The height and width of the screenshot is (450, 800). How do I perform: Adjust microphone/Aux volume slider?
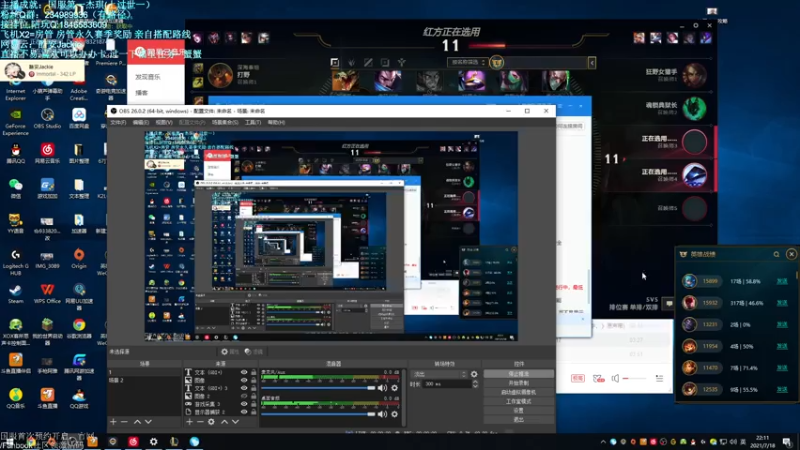(x=318, y=388)
